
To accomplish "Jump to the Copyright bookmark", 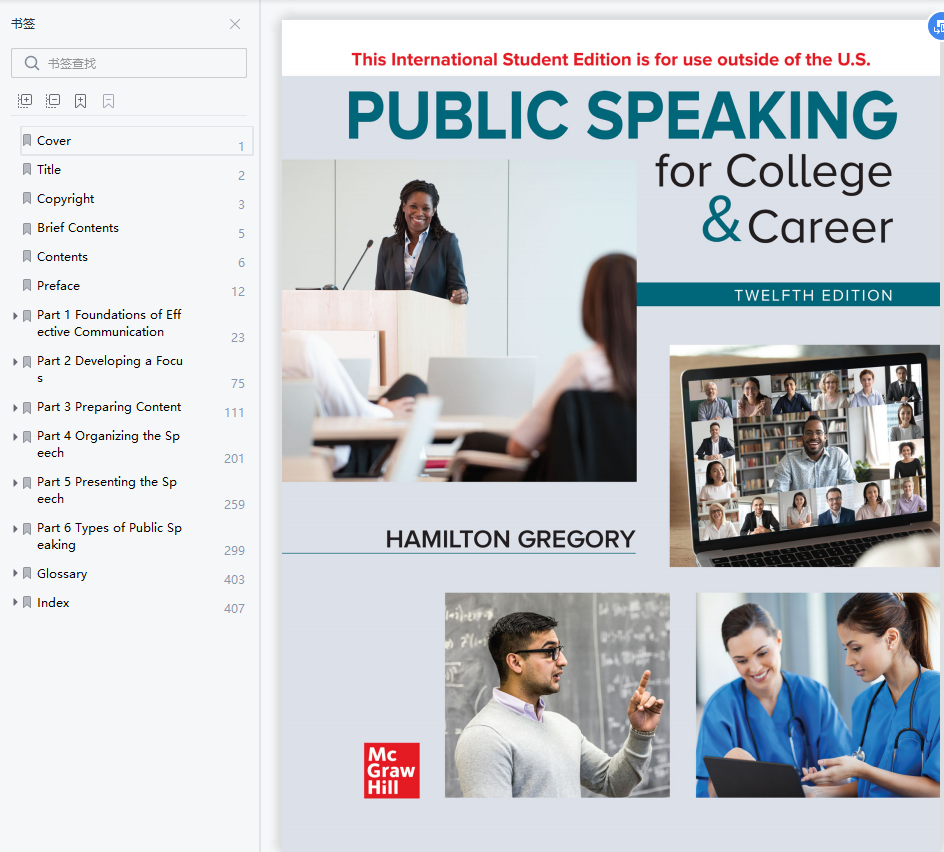I will click(66, 199).
